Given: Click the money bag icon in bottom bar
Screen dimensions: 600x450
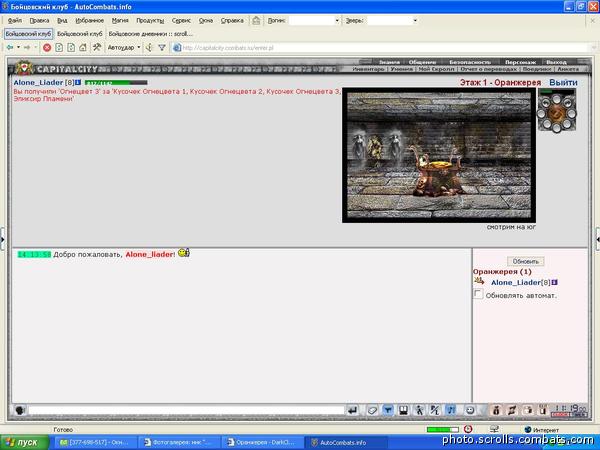Looking at the screenshot, I should coord(496,410).
